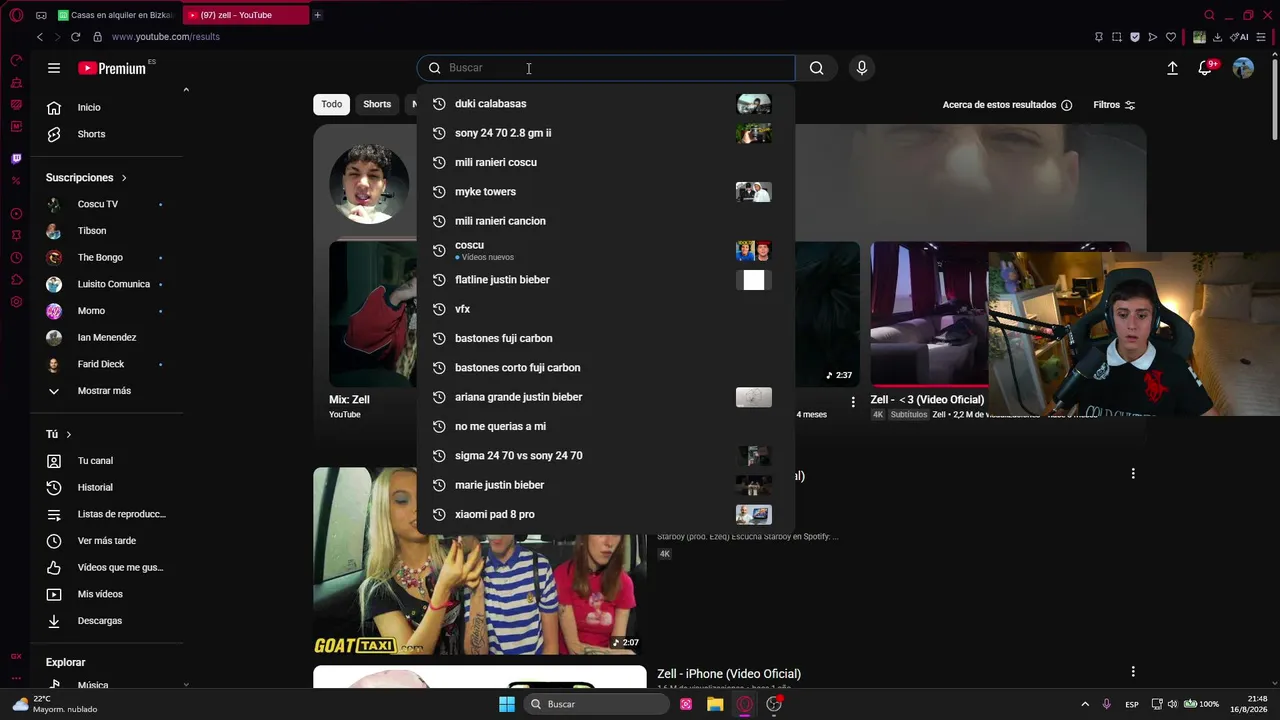This screenshot has width=1280, height=720.
Task: Open Tu canal in the sidebar
Action: (x=107, y=461)
